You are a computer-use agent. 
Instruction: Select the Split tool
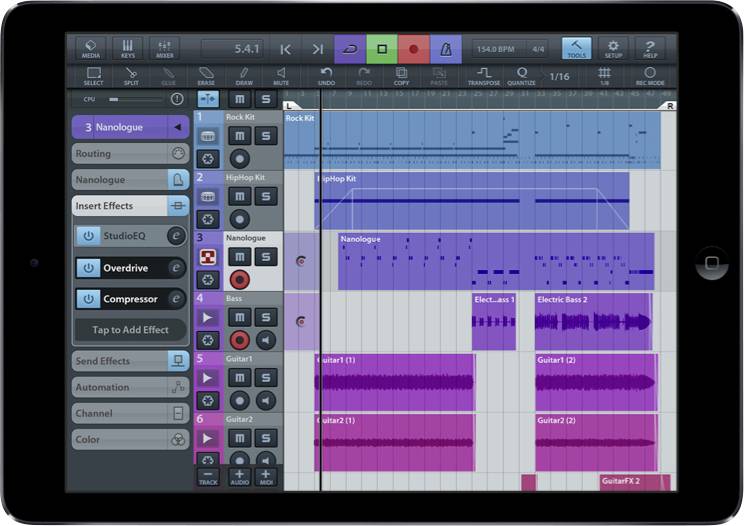point(131,75)
